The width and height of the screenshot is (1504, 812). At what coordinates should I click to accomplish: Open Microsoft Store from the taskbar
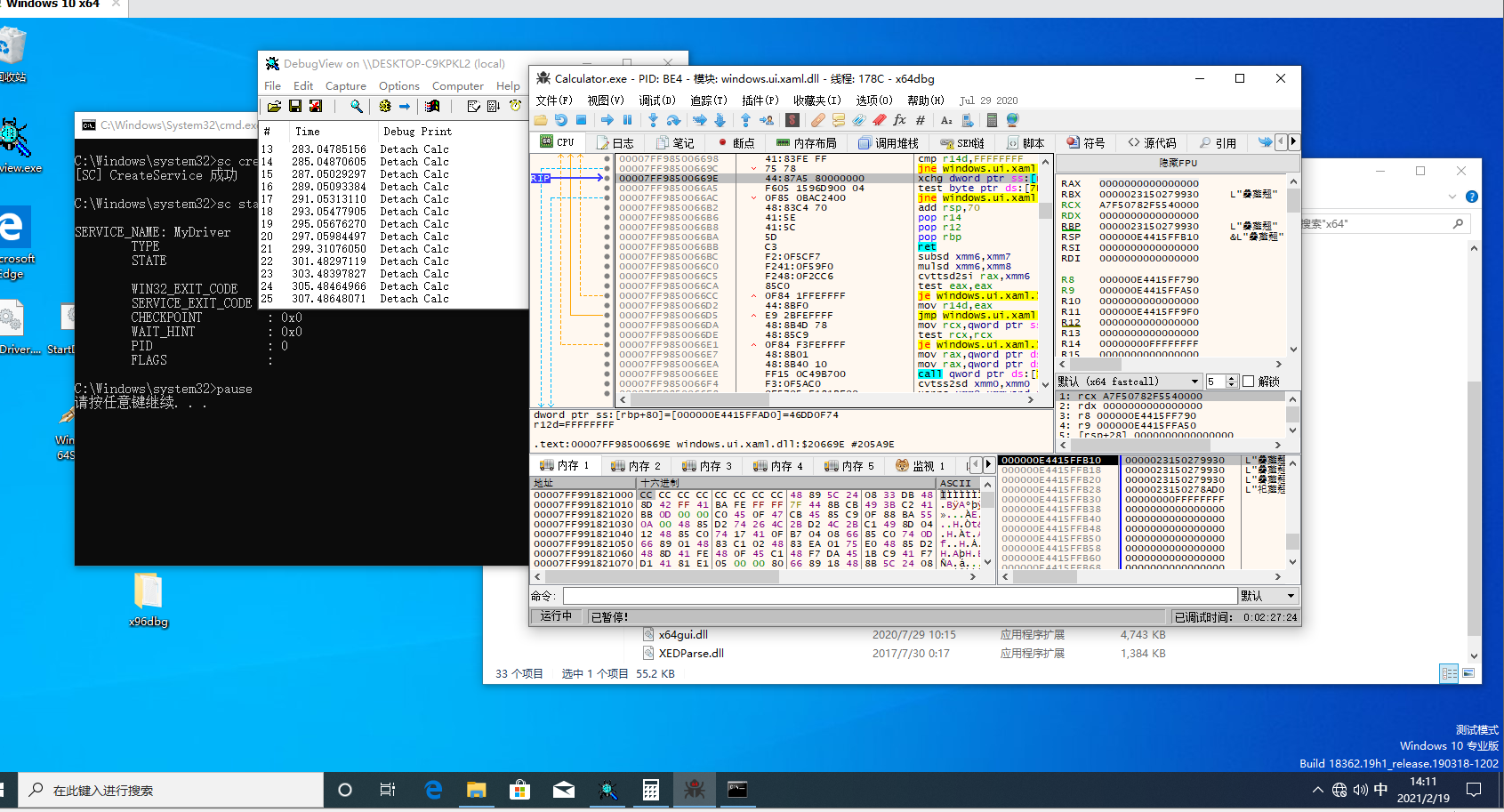(x=519, y=790)
